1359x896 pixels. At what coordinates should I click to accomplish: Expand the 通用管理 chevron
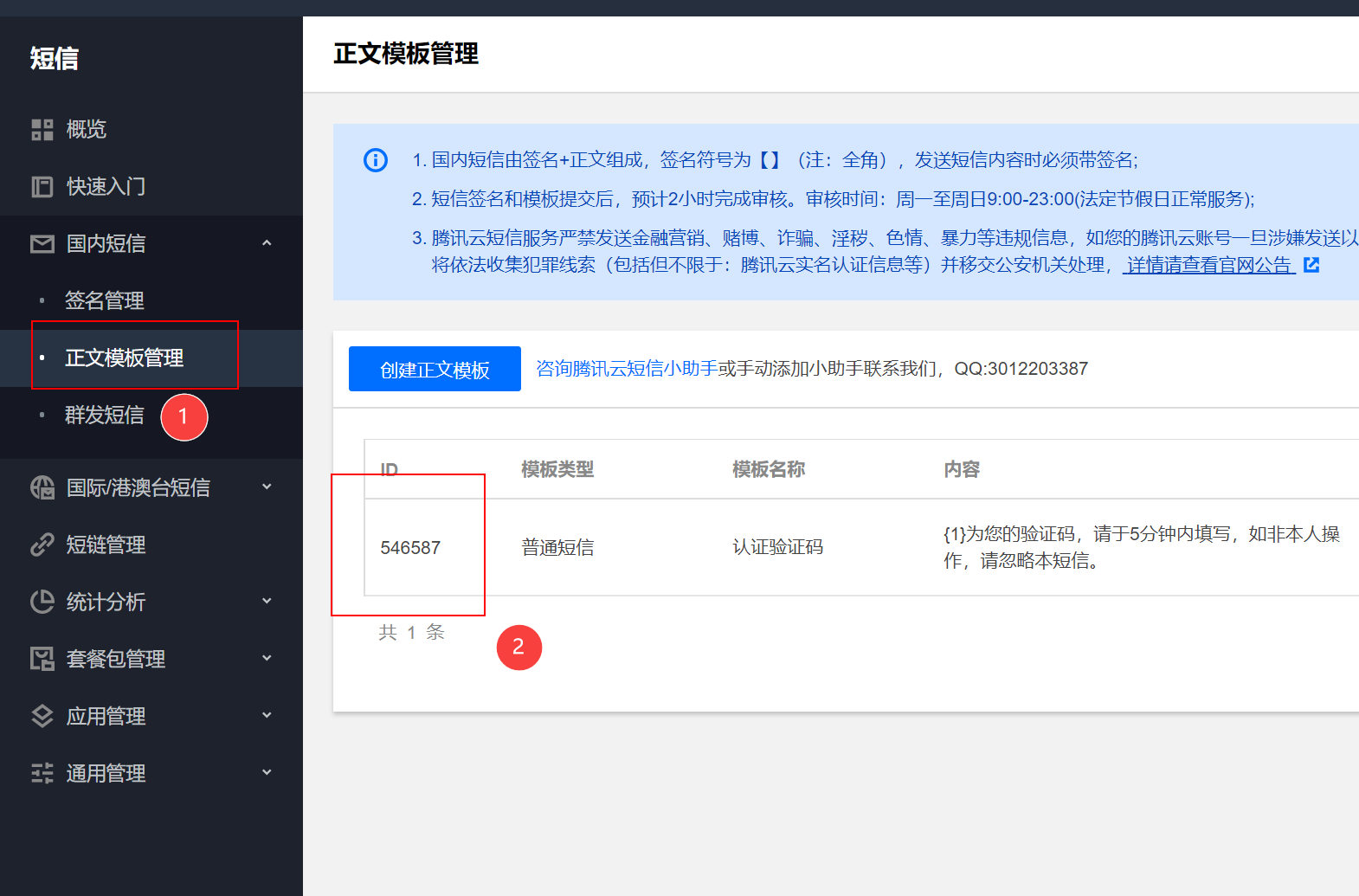point(267,772)
